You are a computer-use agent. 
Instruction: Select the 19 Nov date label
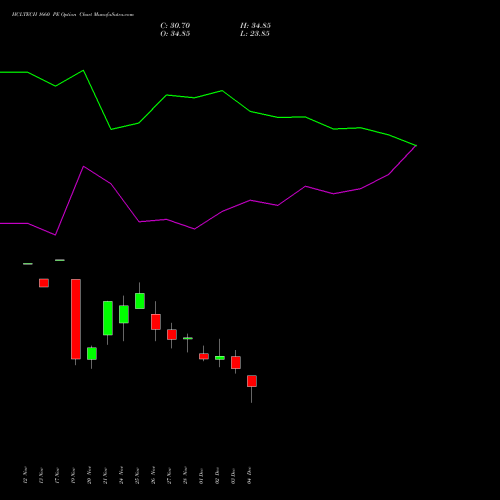[x=73, y=475]
